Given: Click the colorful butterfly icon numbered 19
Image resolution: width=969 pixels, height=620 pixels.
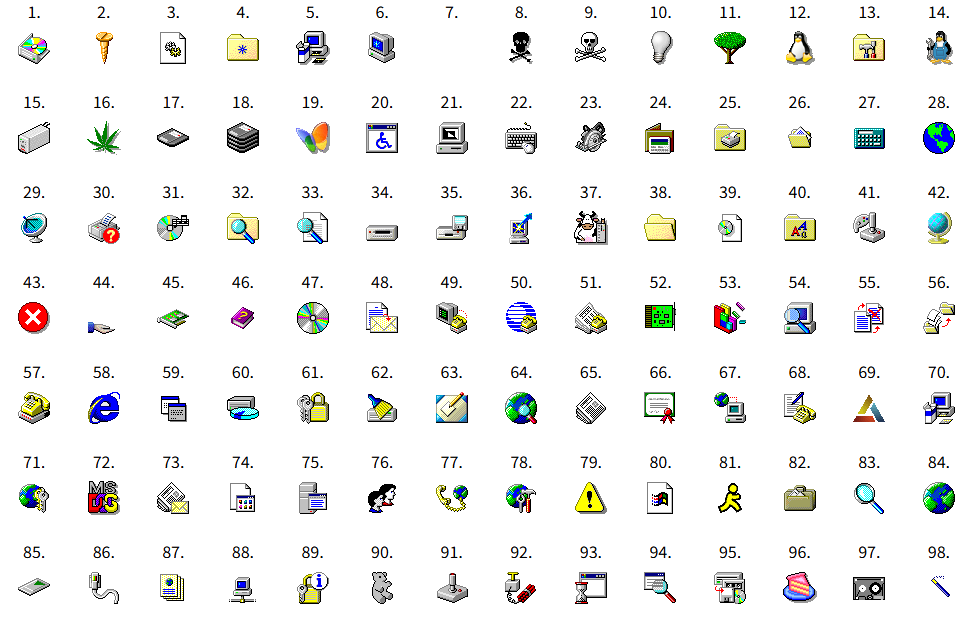Looking at the screenshot, I should click(313, 138).
